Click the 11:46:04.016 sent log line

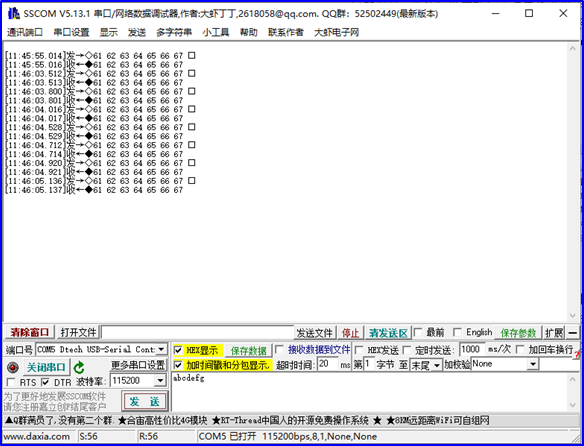[100, 109]
